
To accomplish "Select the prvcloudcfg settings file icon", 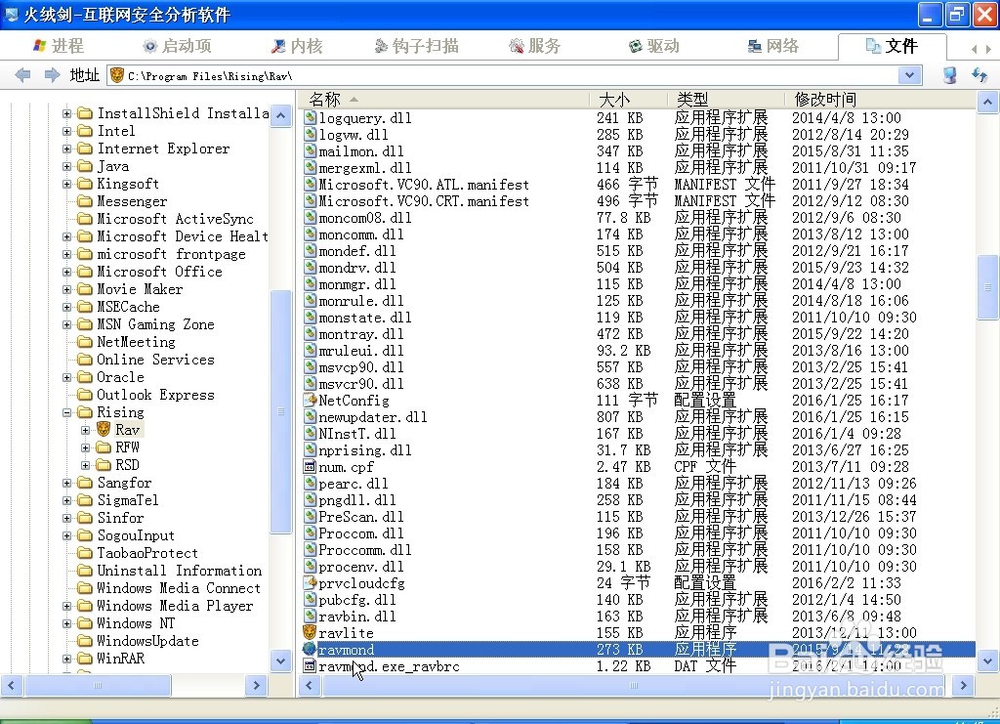I will [310, 582].
